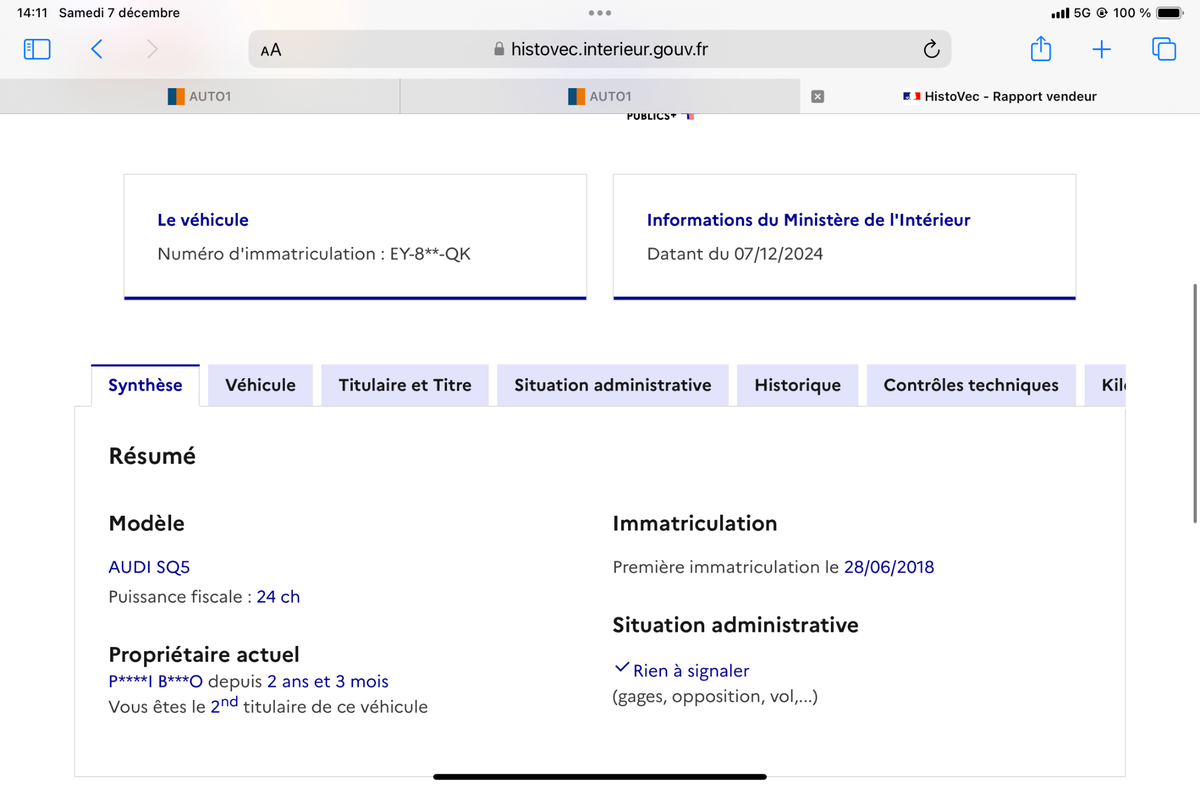Screen dimensions: 1200x788
Task: Click the 2nd titulaire ownership line
Action: tap(268, 706)
